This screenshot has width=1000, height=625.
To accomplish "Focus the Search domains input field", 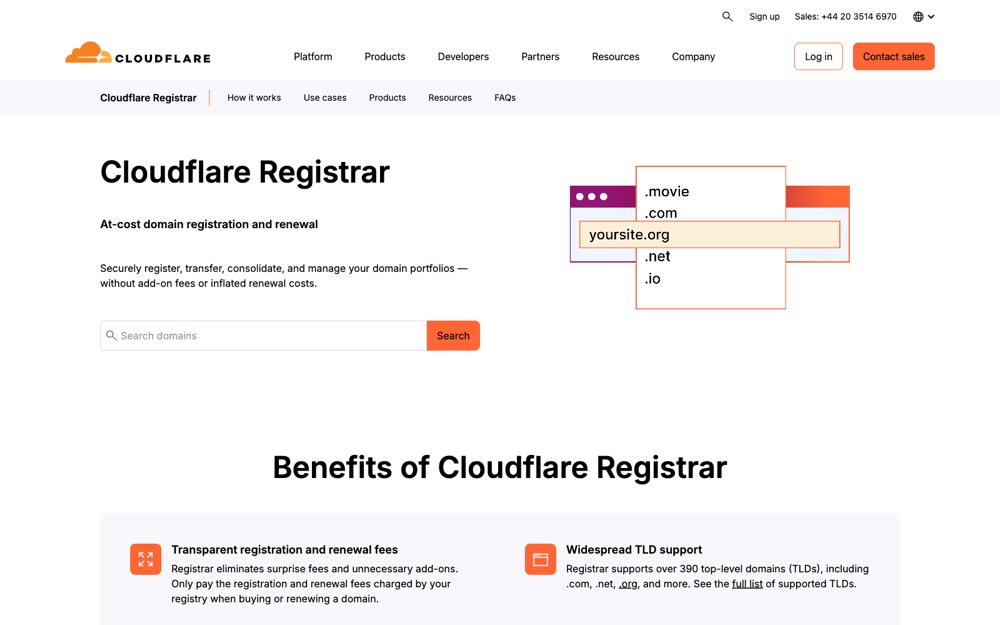I will point(263,335).
